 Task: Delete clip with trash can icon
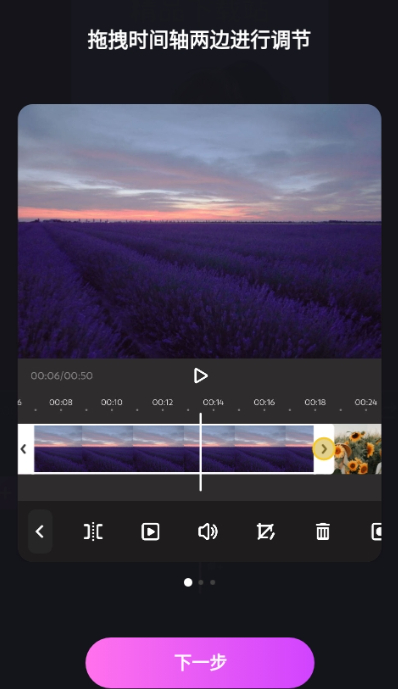323,532
